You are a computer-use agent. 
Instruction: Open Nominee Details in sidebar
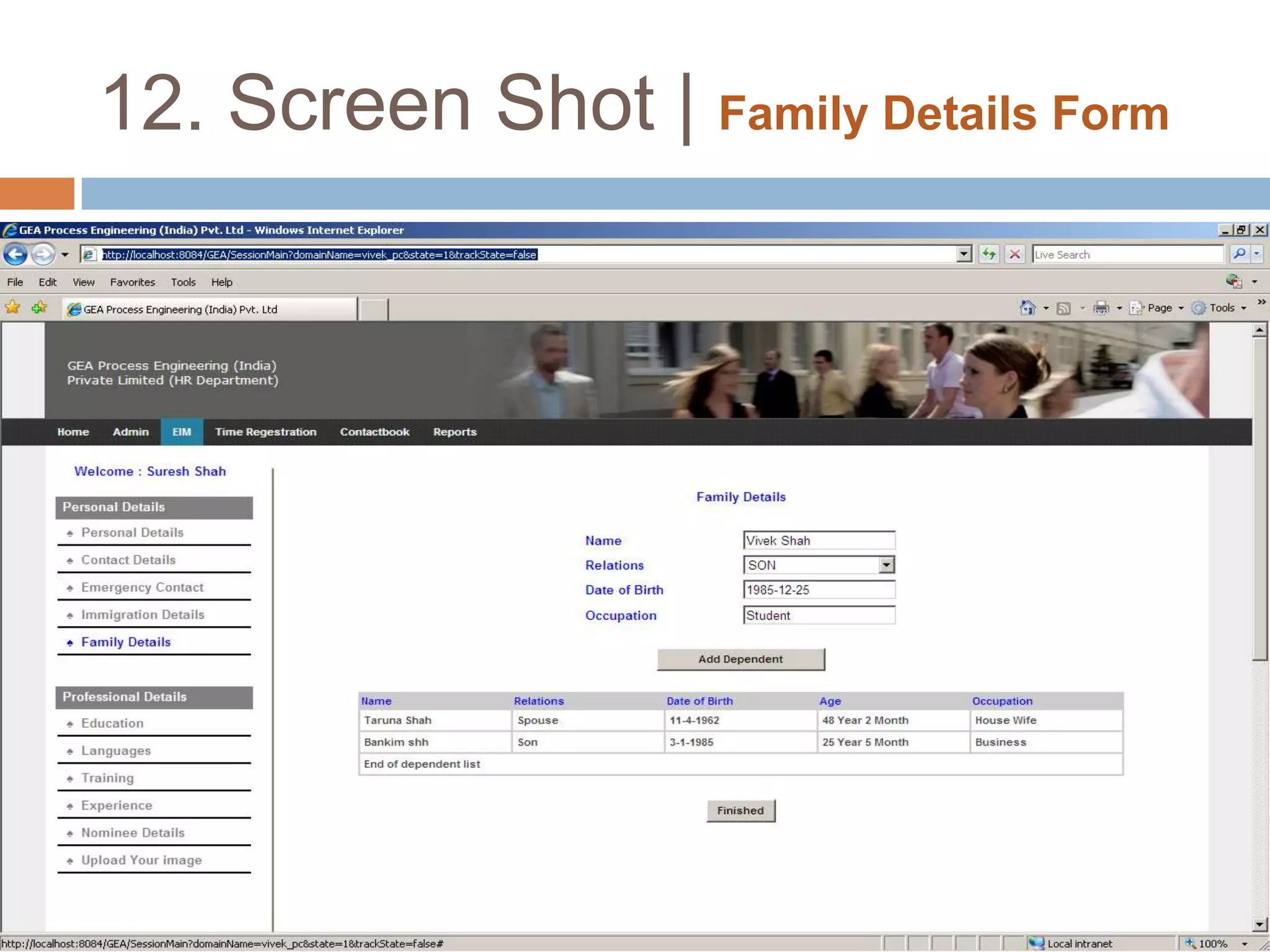pyautogui.click(x=133, y=833)
